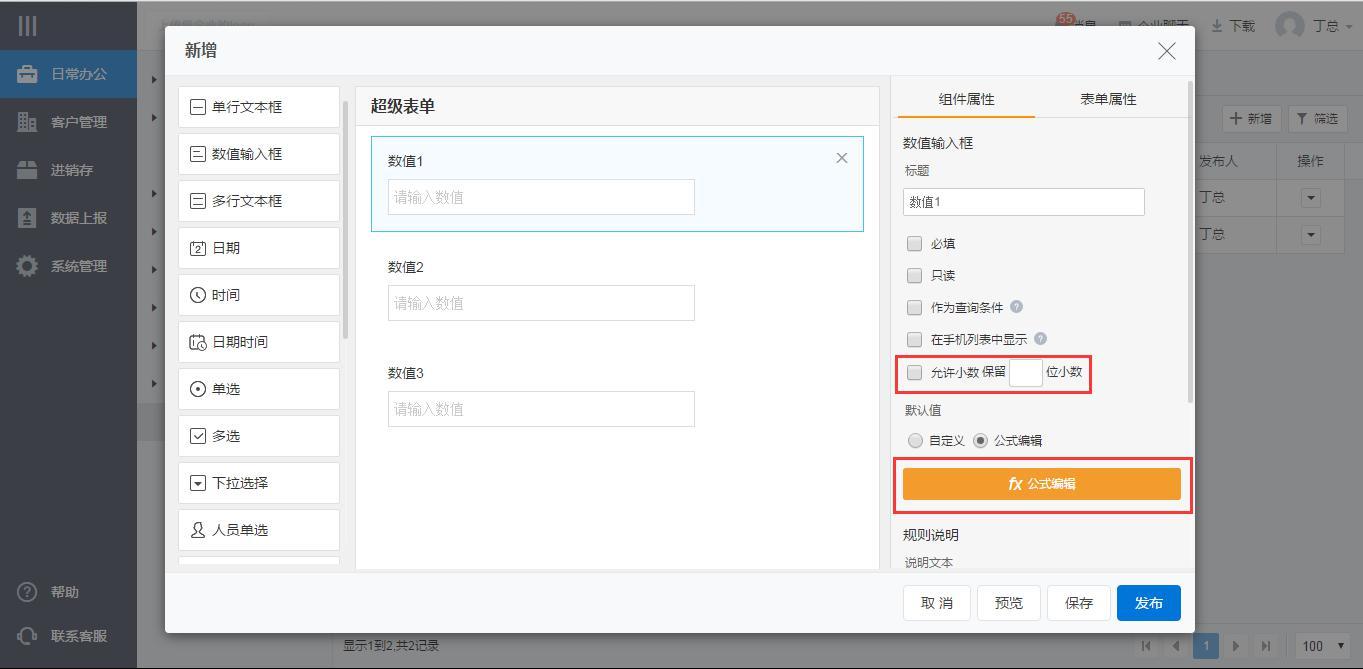
Task: Click the 系统管理 gear icon
Action: pos(27,266)
